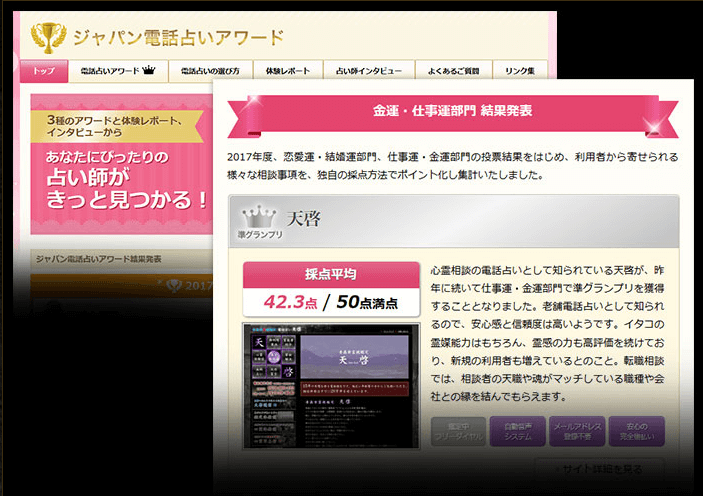Click the crown icon in the 電話占いアワード tab
Screen dimensions: 703x496
(149, 70)
